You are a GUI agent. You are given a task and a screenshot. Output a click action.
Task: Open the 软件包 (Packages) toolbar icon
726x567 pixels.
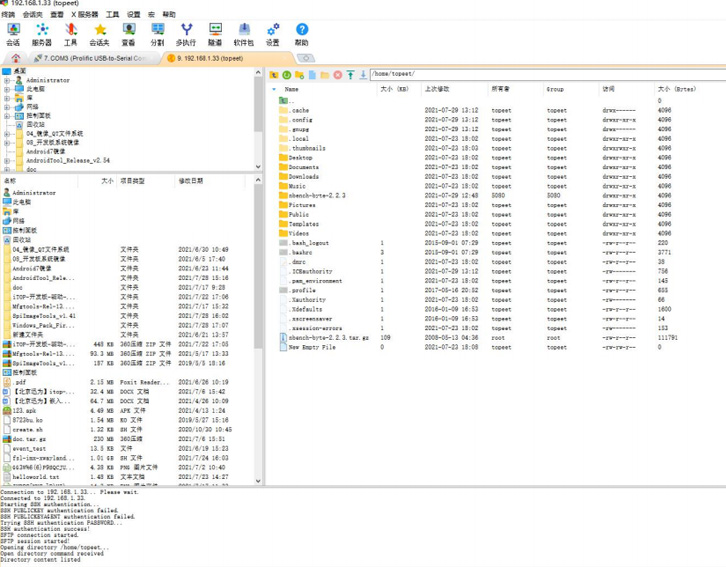pos(244,35)
